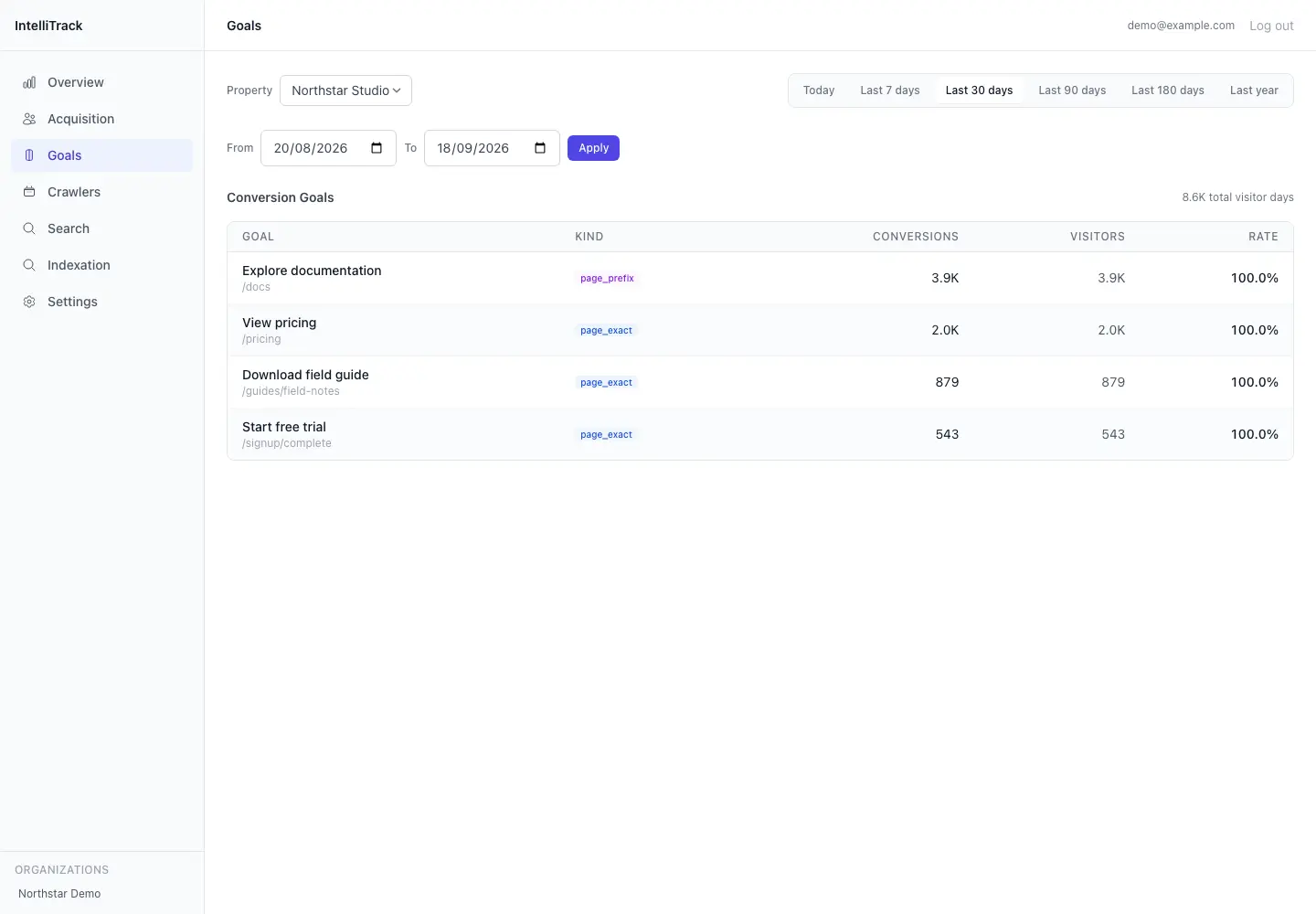
Task: Click the demo@example.com account text
Action: point(1181,26)
